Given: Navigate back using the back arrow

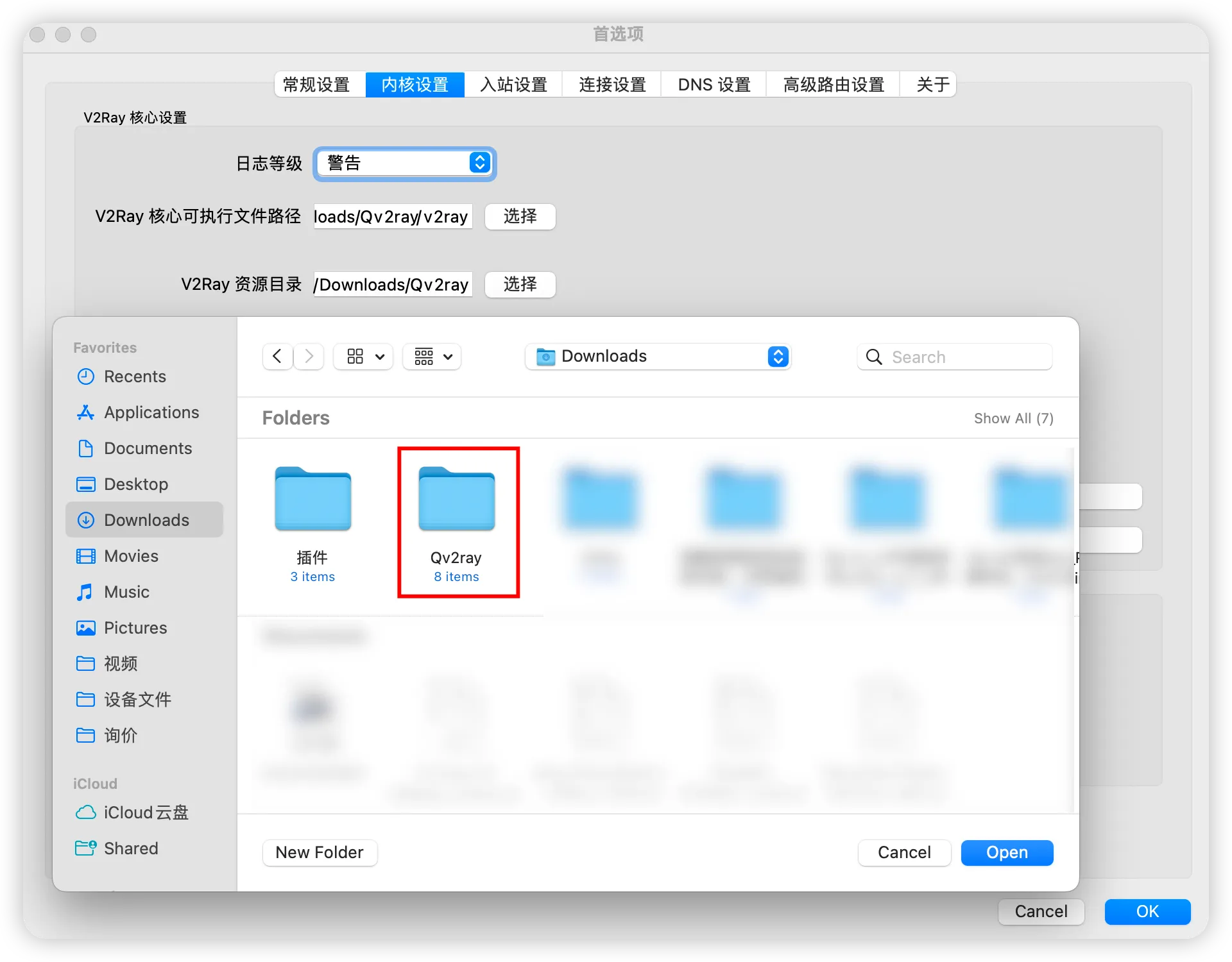Looking at the screenshot, I should click(x=277, y=357).
